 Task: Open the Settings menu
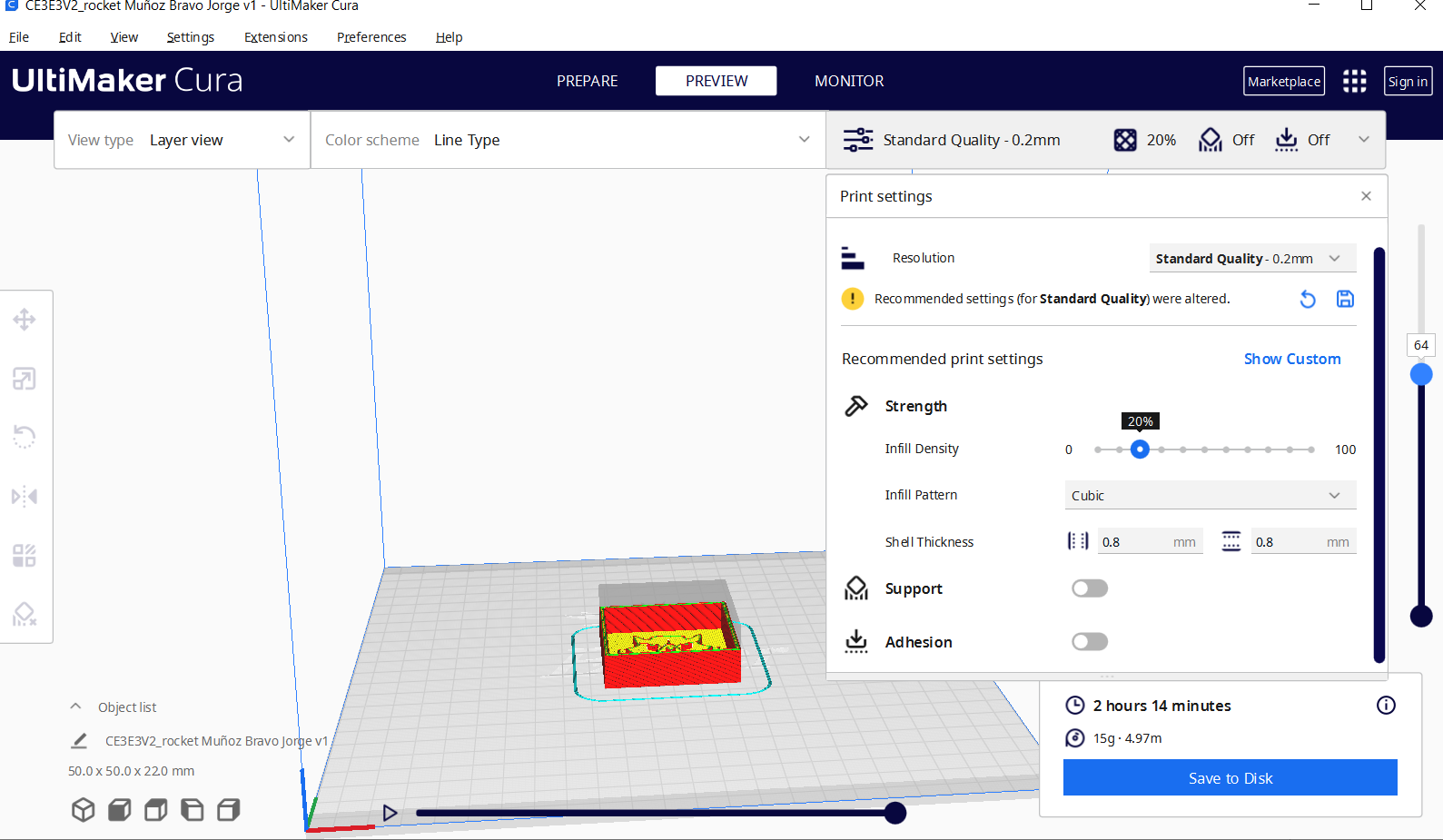(191, 37)
